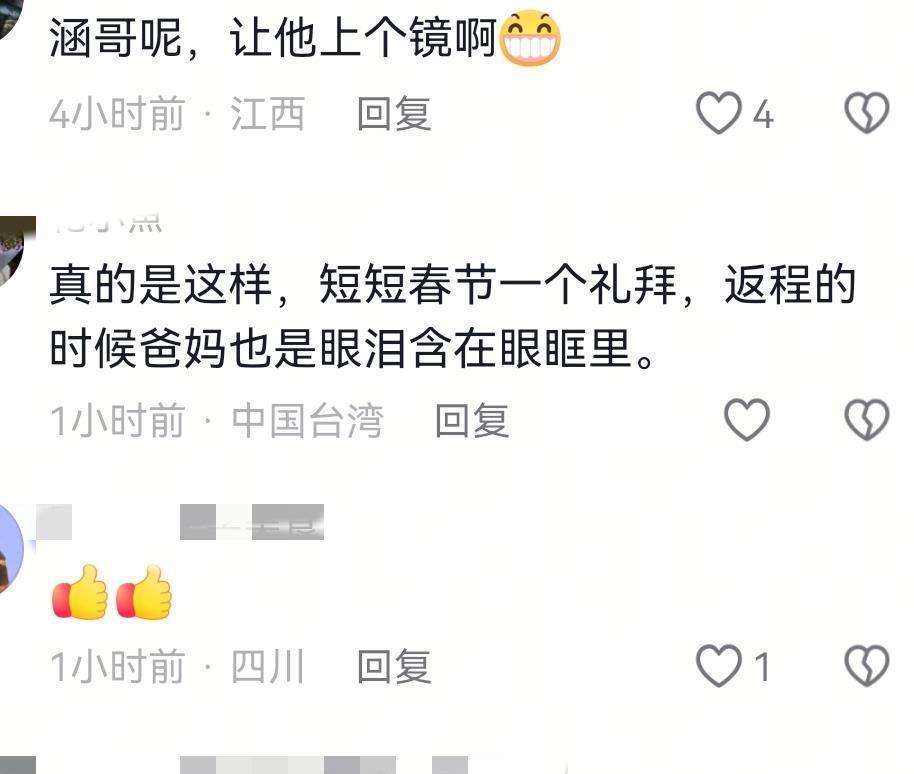Select the 真的是这样 comment text body
This screenshot has height=774, width=914.
coord(452,316)
